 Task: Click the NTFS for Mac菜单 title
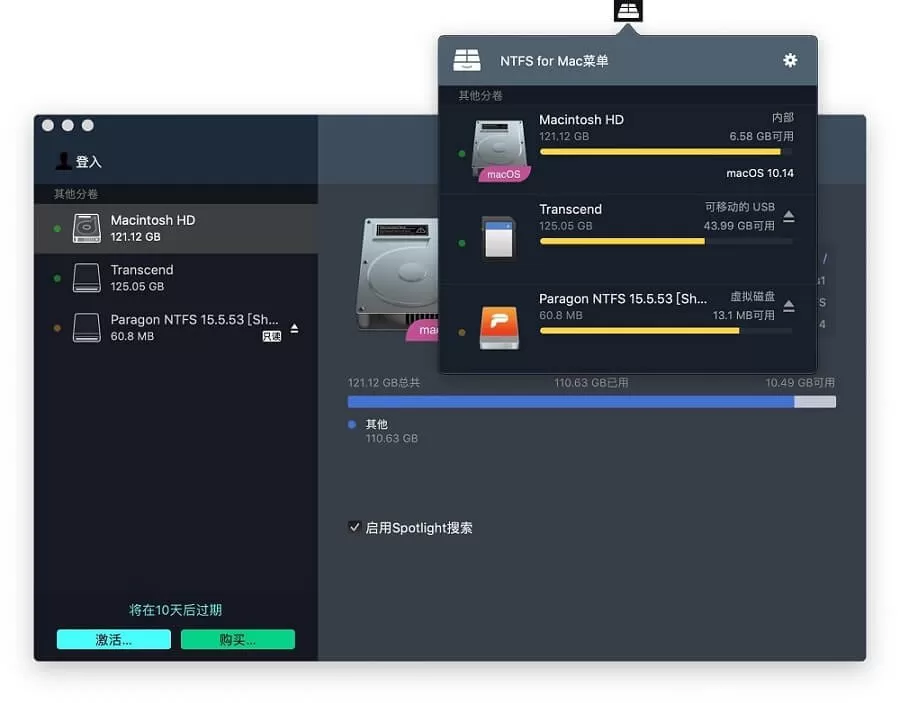(x=554, y=61)
